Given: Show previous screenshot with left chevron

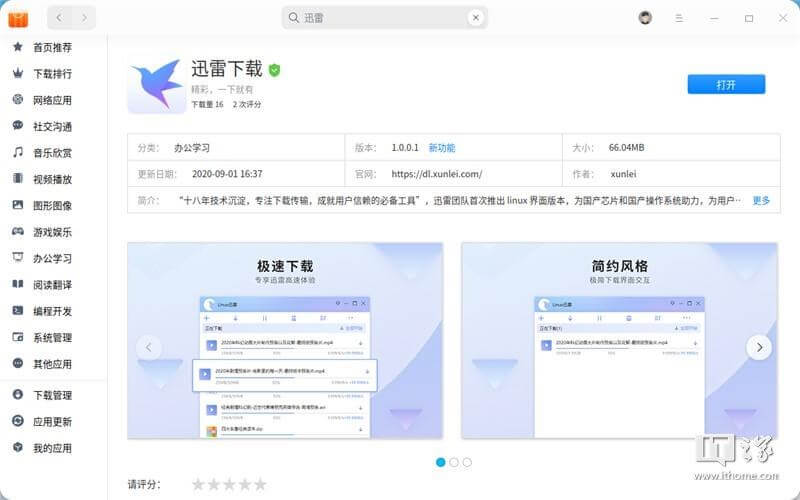Looking at the screenshot, I should point(149,347).
